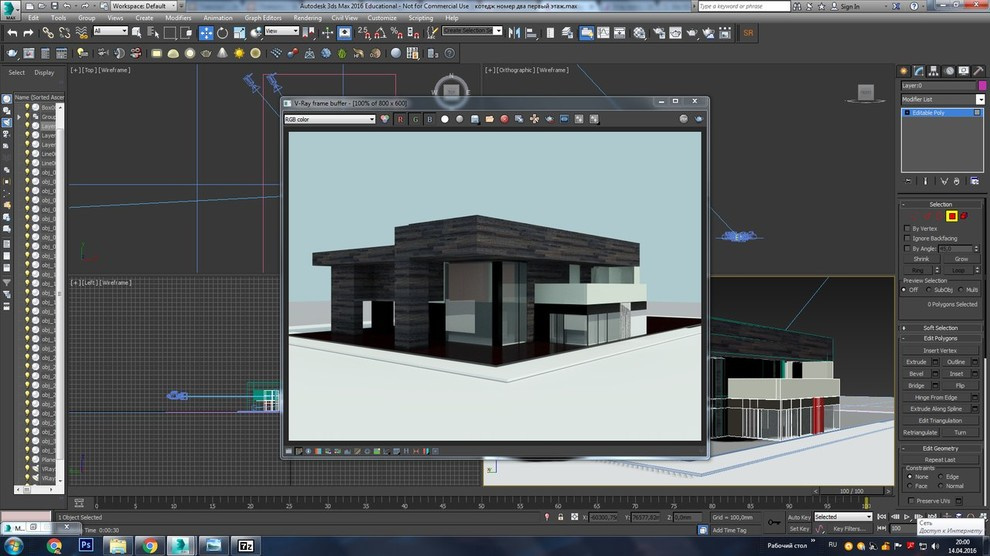Enable the By Vertex checkbox
The height and width of the screenshot is (556, 990).
pyautogui.click(x=906, y=229)
